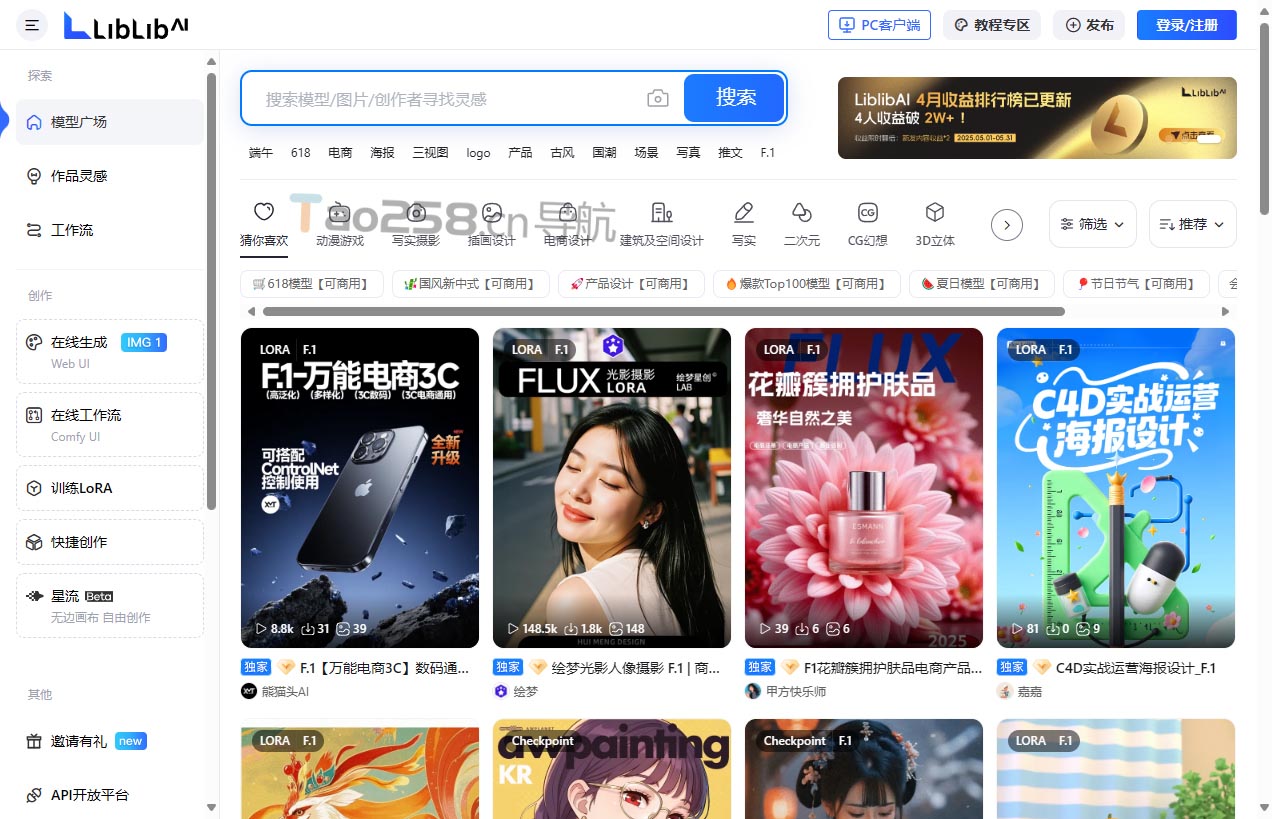Open 邀请有礼 gift page
Image resolution: width=1272 pixels, height=819 pixels.
pyautogui.click(x=110, y=741)
